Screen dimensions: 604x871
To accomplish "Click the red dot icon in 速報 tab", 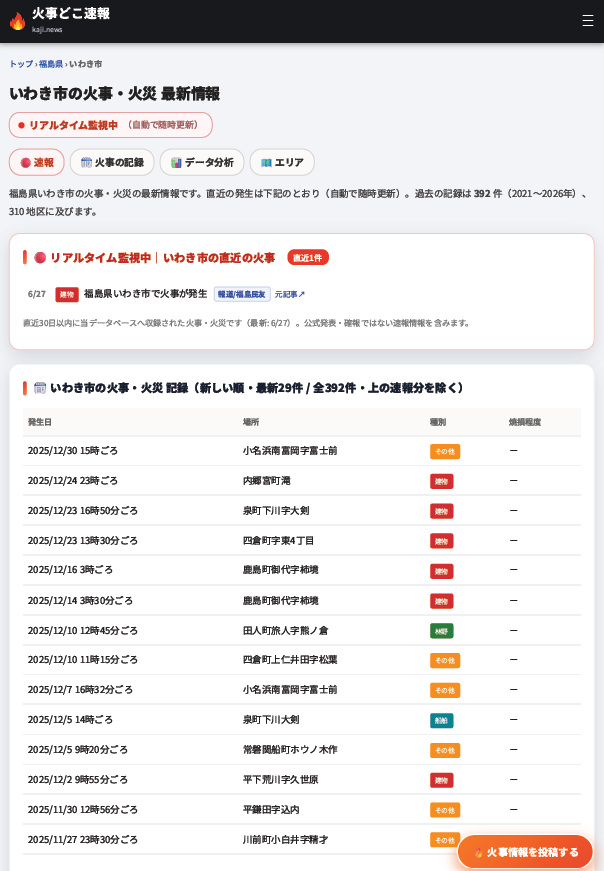I will coord(26,162).
